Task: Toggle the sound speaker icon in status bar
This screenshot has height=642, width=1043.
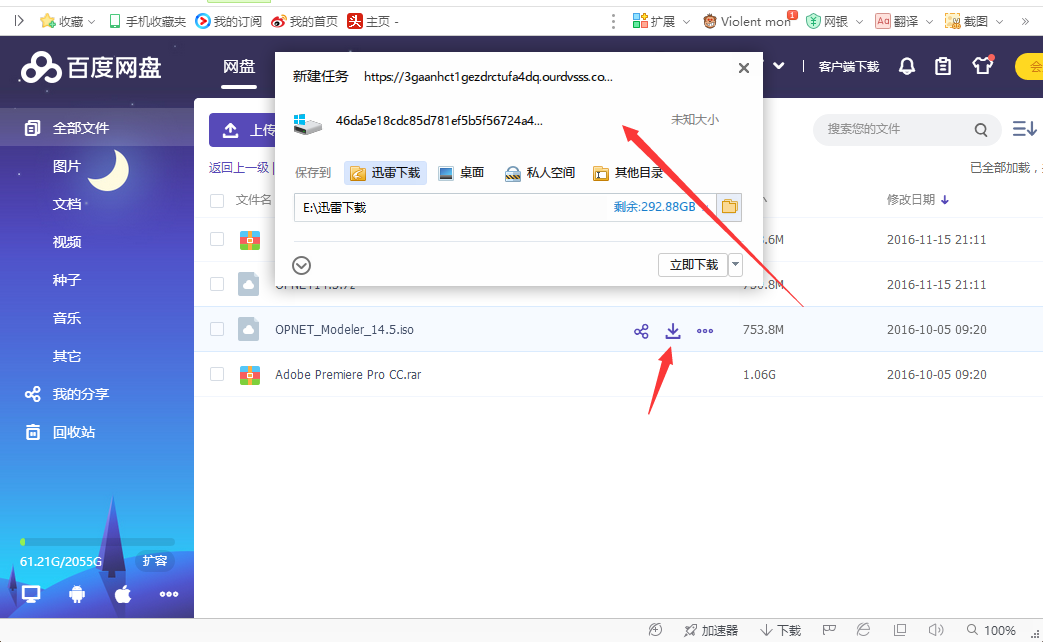Action: (x=936, y=629)
